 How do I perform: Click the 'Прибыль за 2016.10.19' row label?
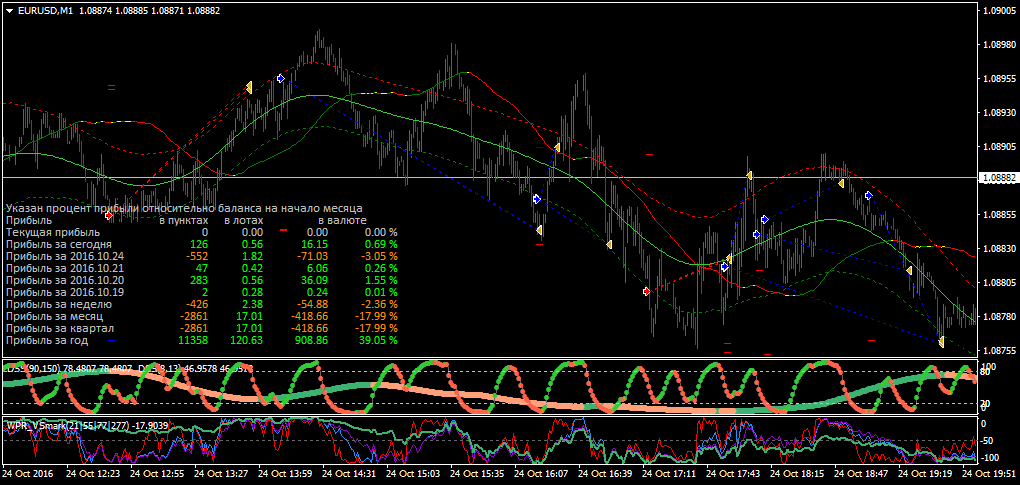pyautogui.click(x=64, y=292)
